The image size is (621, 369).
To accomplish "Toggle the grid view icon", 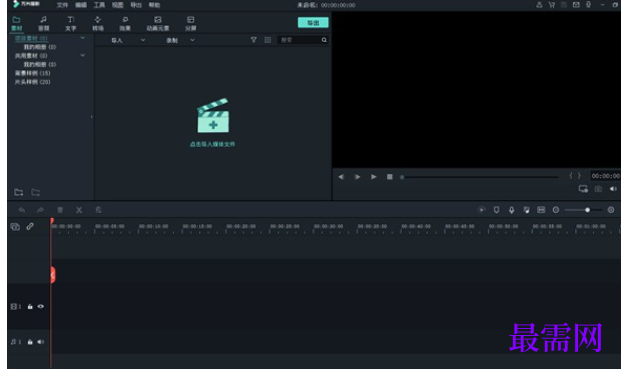I will 268,40.
